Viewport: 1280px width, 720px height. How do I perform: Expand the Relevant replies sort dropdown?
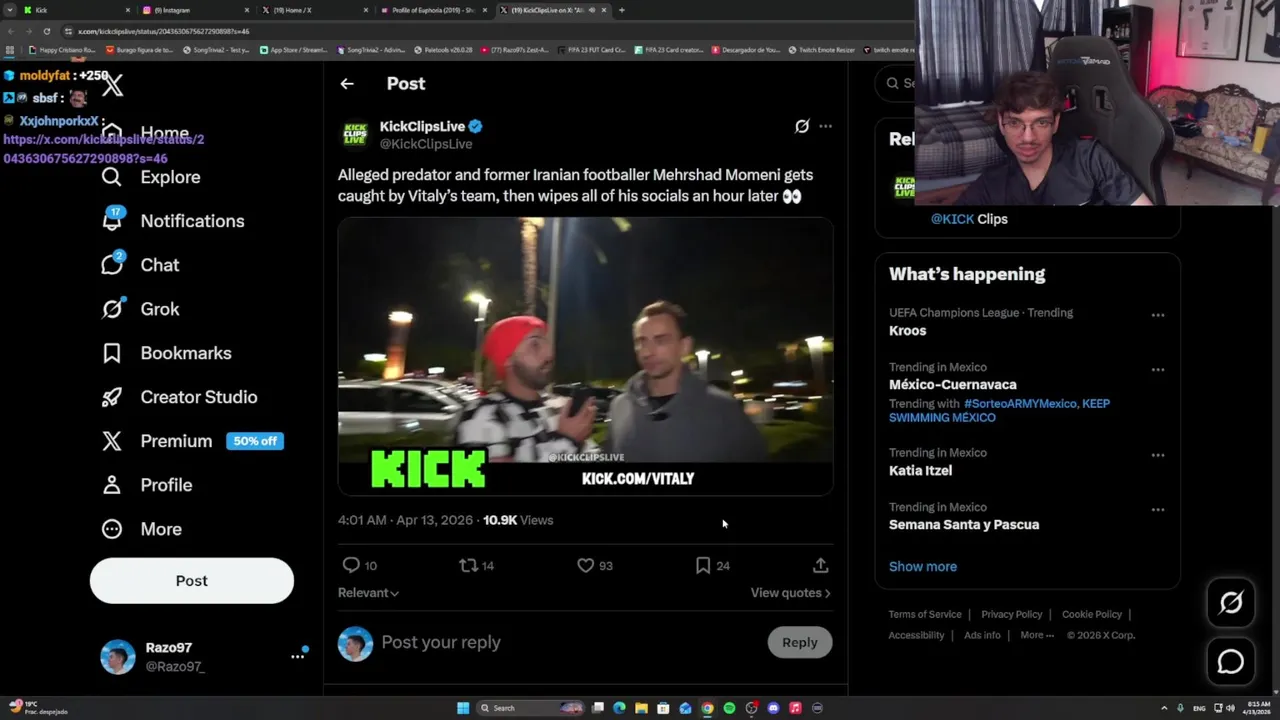point(368,593)
